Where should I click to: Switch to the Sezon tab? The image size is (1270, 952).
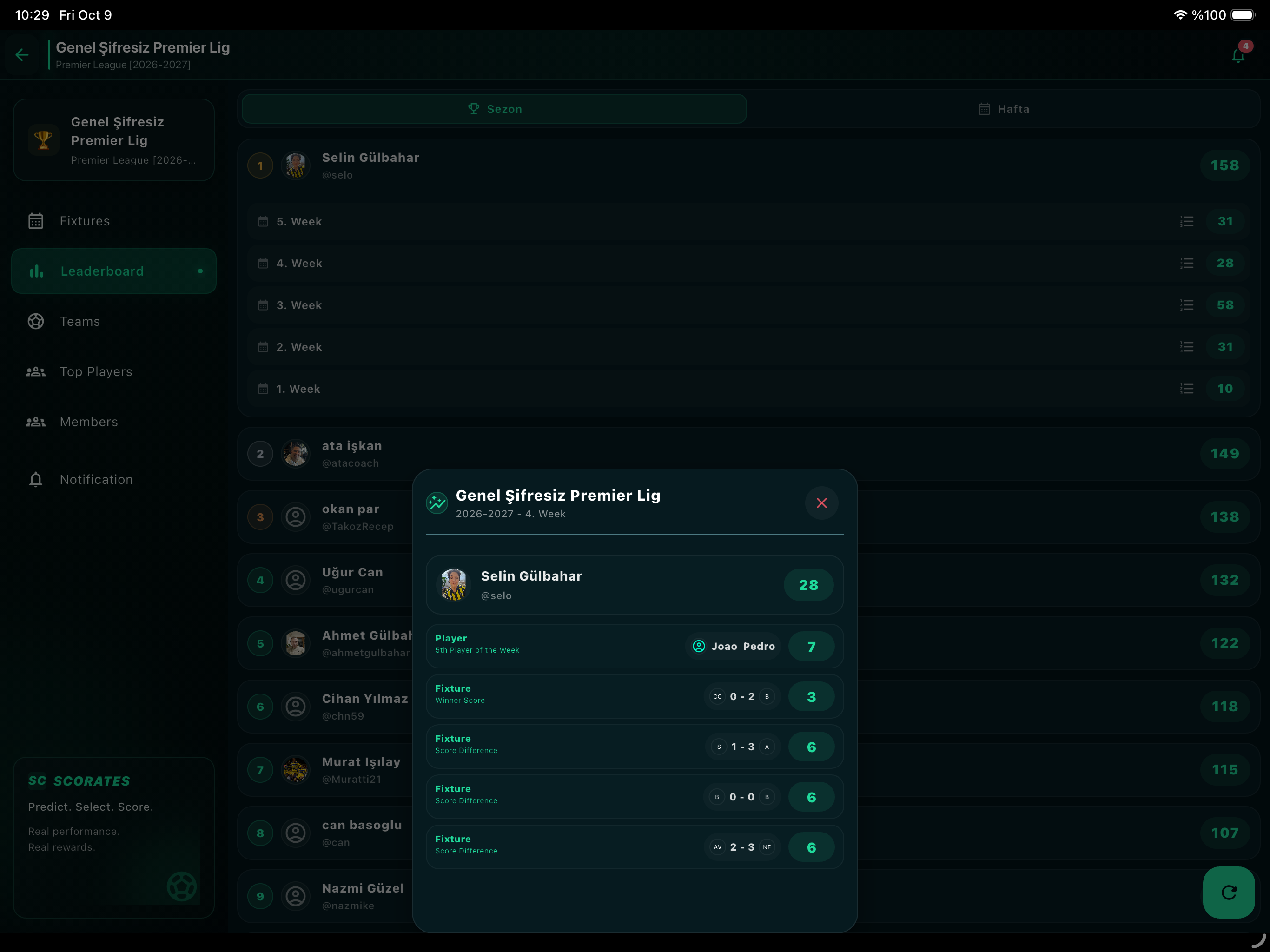pyautogui.click(x=494, y=109)
